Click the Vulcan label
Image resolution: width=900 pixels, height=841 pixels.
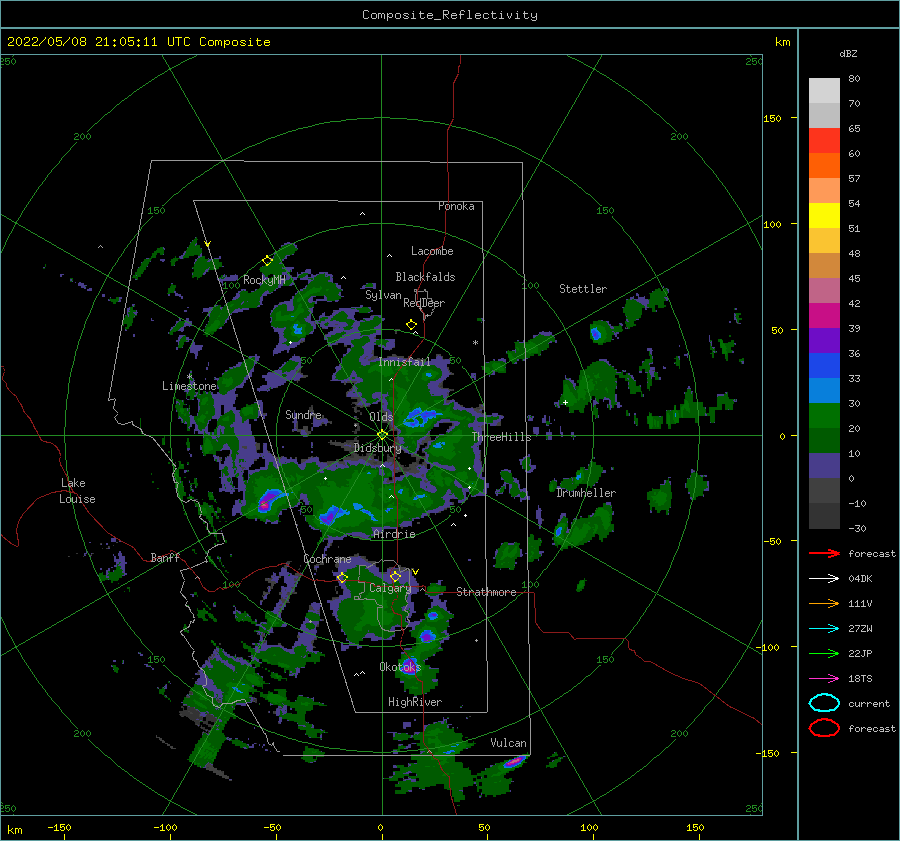click(x=508, y=743)
